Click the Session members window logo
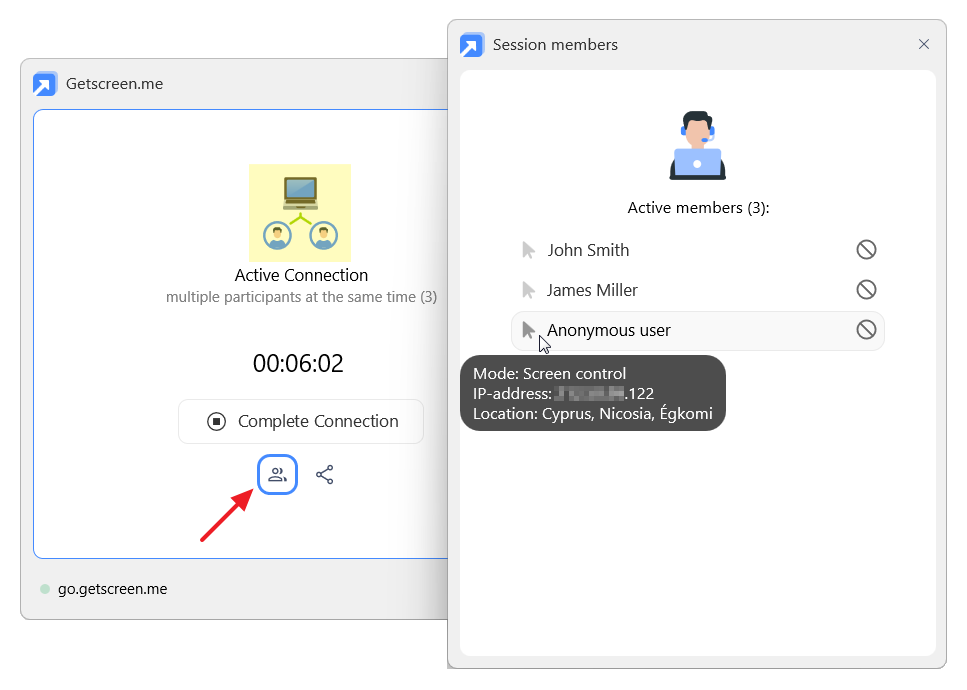This screenshot has width=967, height=690. pyautogui.click(x=472, y=45)
